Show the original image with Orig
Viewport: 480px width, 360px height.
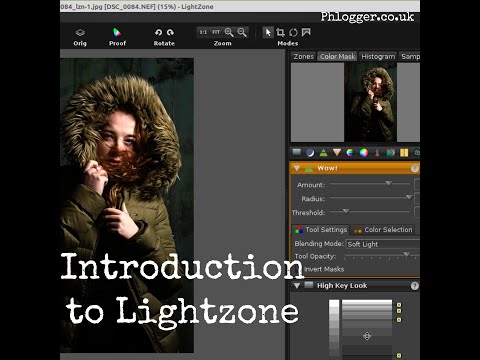pos(80,37)
